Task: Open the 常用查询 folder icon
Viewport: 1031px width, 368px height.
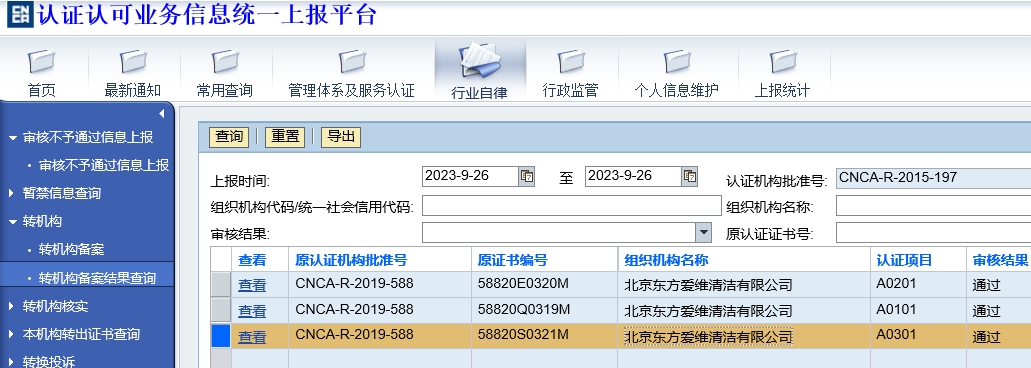Action: tap(225, 62)
